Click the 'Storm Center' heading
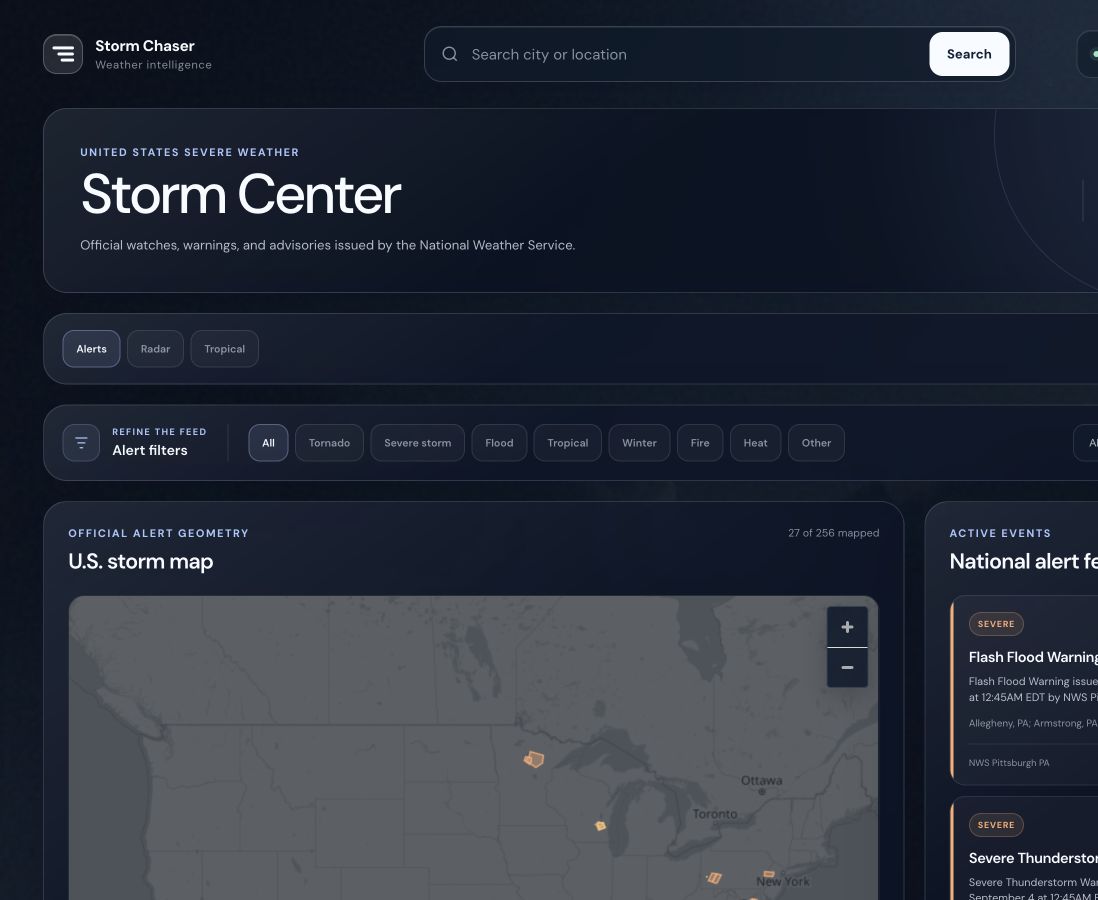Viewport: 1098px width, 900px height. [x=241, y=194]
